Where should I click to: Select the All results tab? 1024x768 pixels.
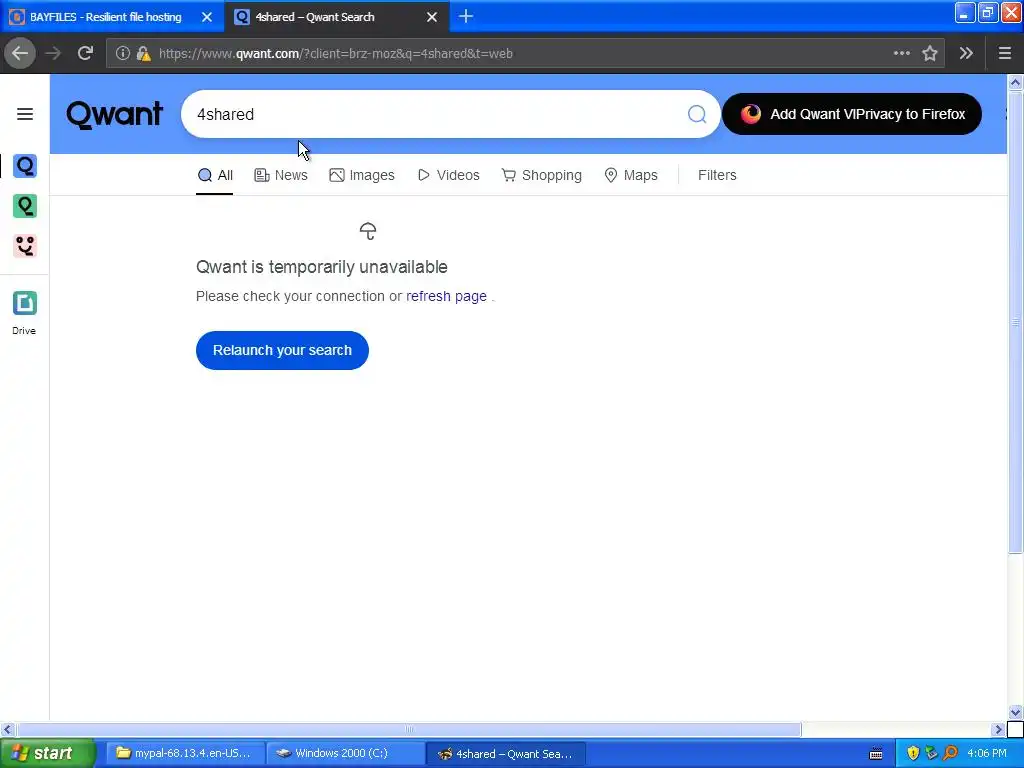pyautogui.click(x=215, y=175)
